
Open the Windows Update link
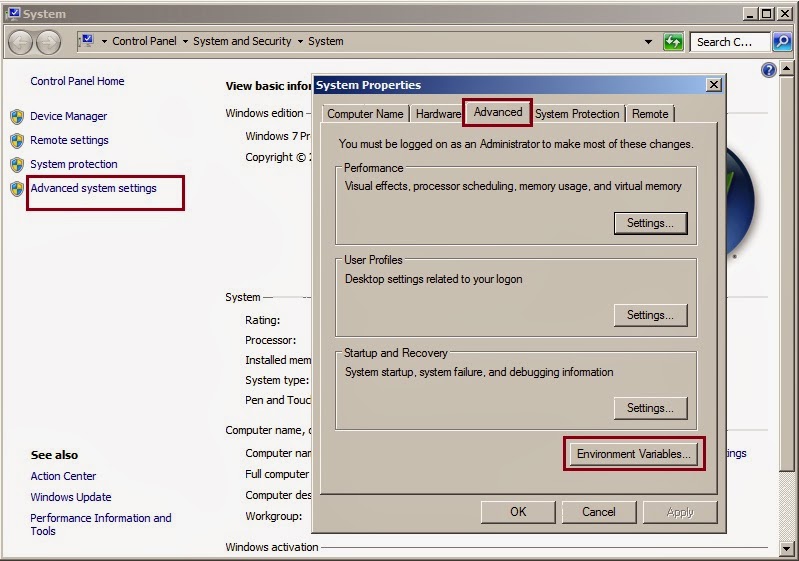coord(71,497)
